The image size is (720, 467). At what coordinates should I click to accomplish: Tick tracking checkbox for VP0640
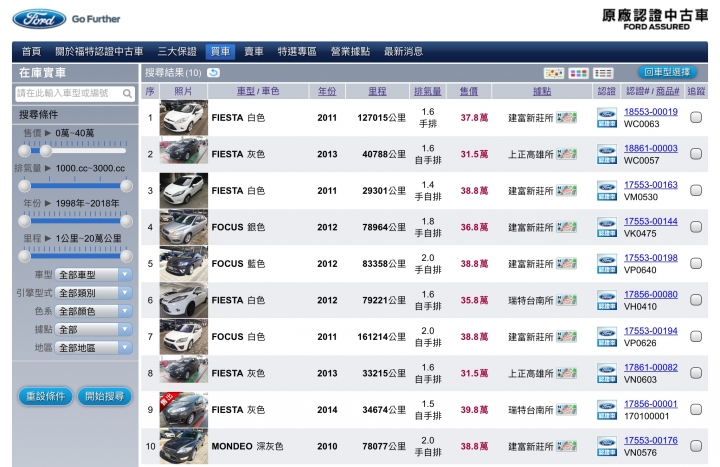pos(696,264)
